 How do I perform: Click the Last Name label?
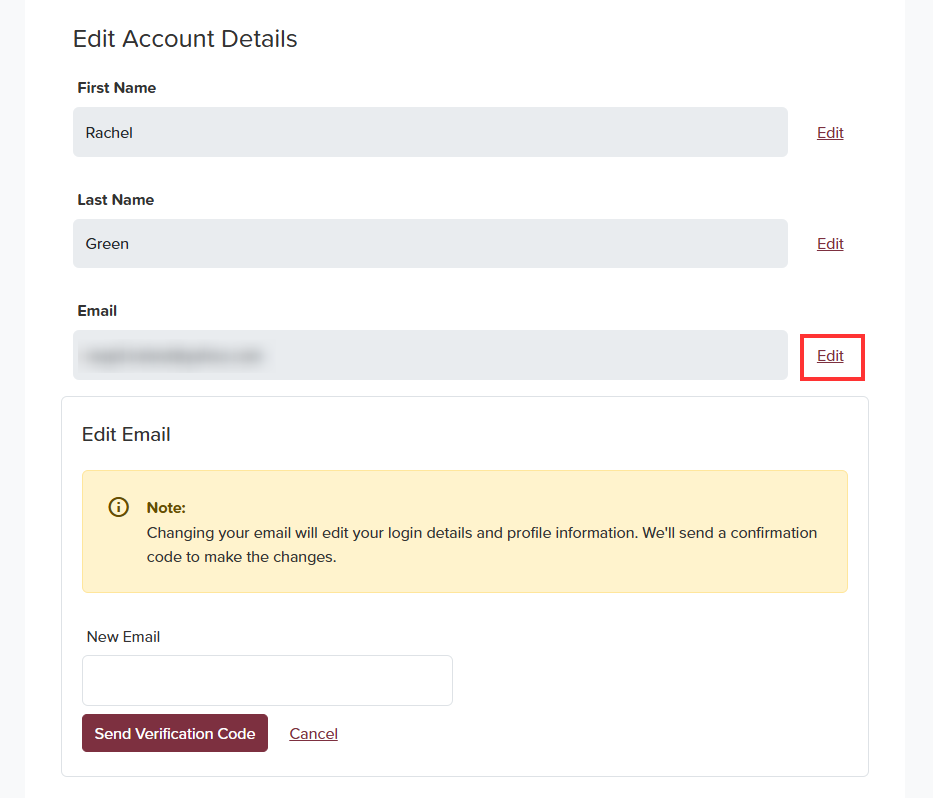[116, 200]
